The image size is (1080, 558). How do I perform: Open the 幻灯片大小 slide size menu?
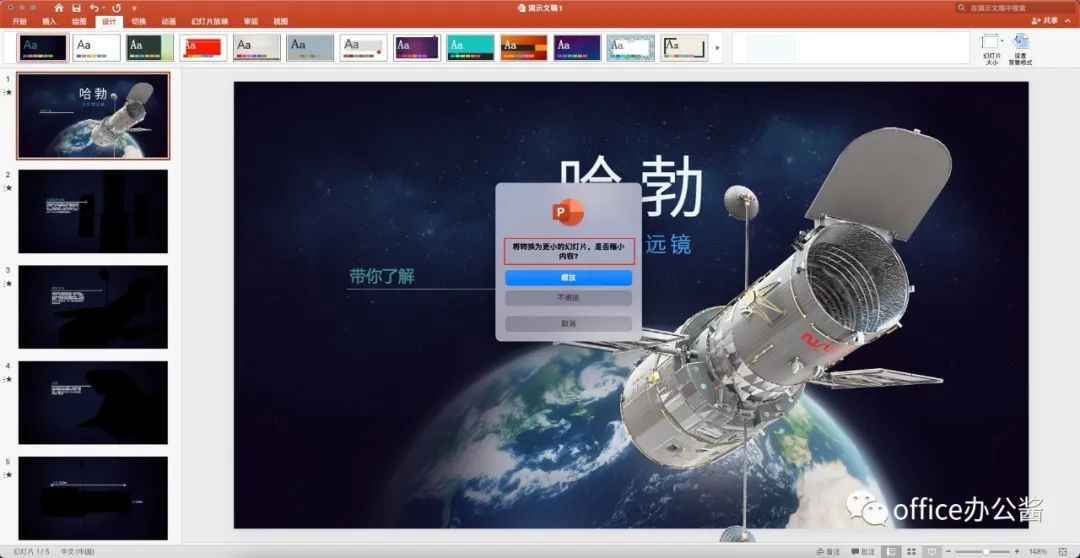click(x=991, y=48)
